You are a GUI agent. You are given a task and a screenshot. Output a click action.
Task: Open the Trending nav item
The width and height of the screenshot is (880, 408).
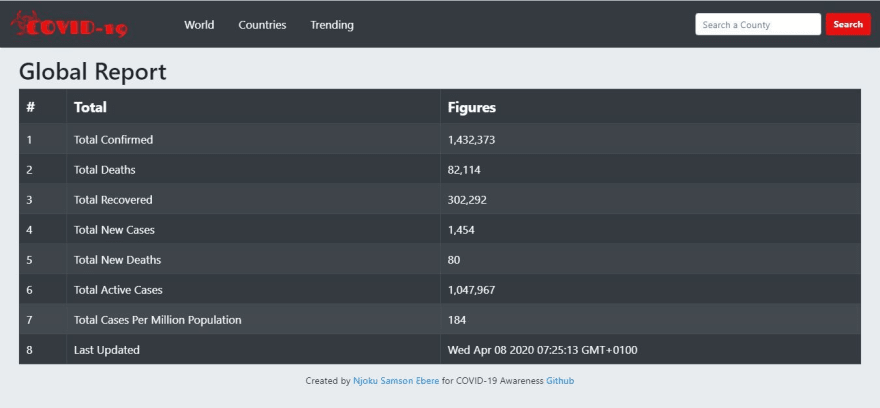[x=332, y=25]
